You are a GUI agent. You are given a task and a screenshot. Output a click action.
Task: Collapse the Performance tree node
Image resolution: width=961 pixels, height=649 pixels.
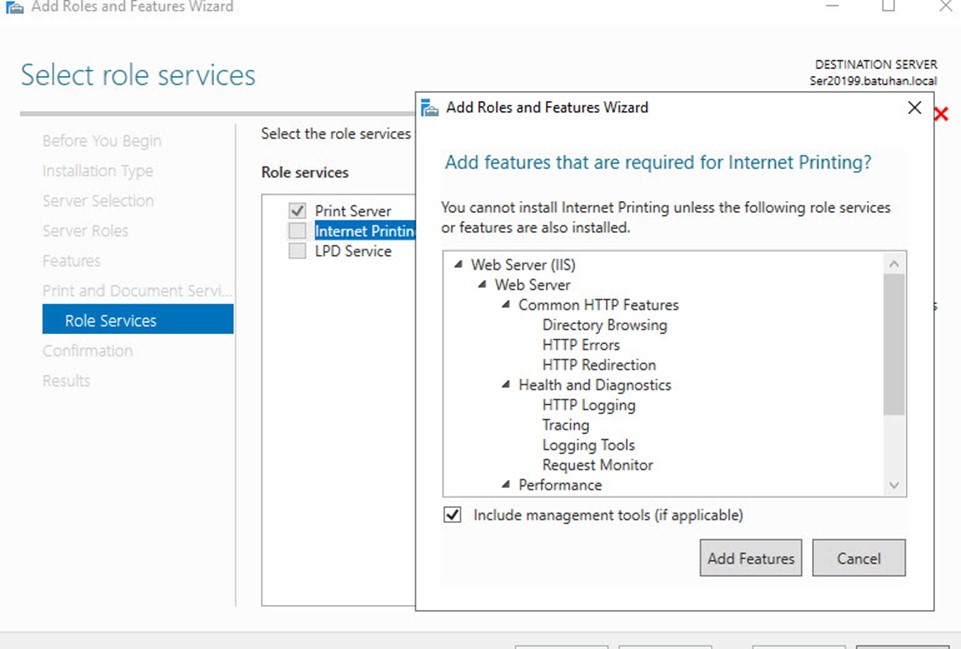(506, 484)
